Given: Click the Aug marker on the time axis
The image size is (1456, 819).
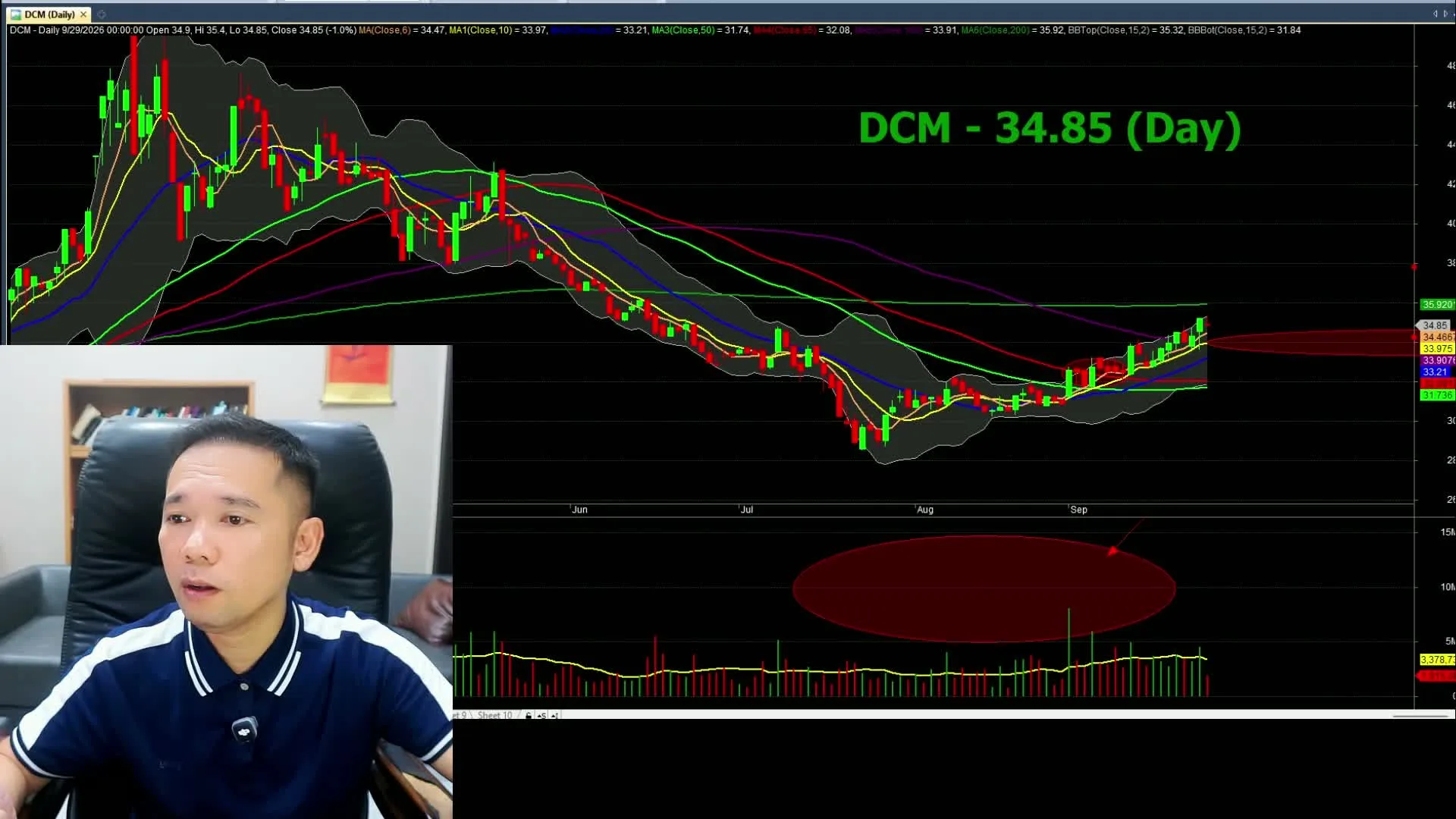Looking at the screenshot, I should 925,510.
